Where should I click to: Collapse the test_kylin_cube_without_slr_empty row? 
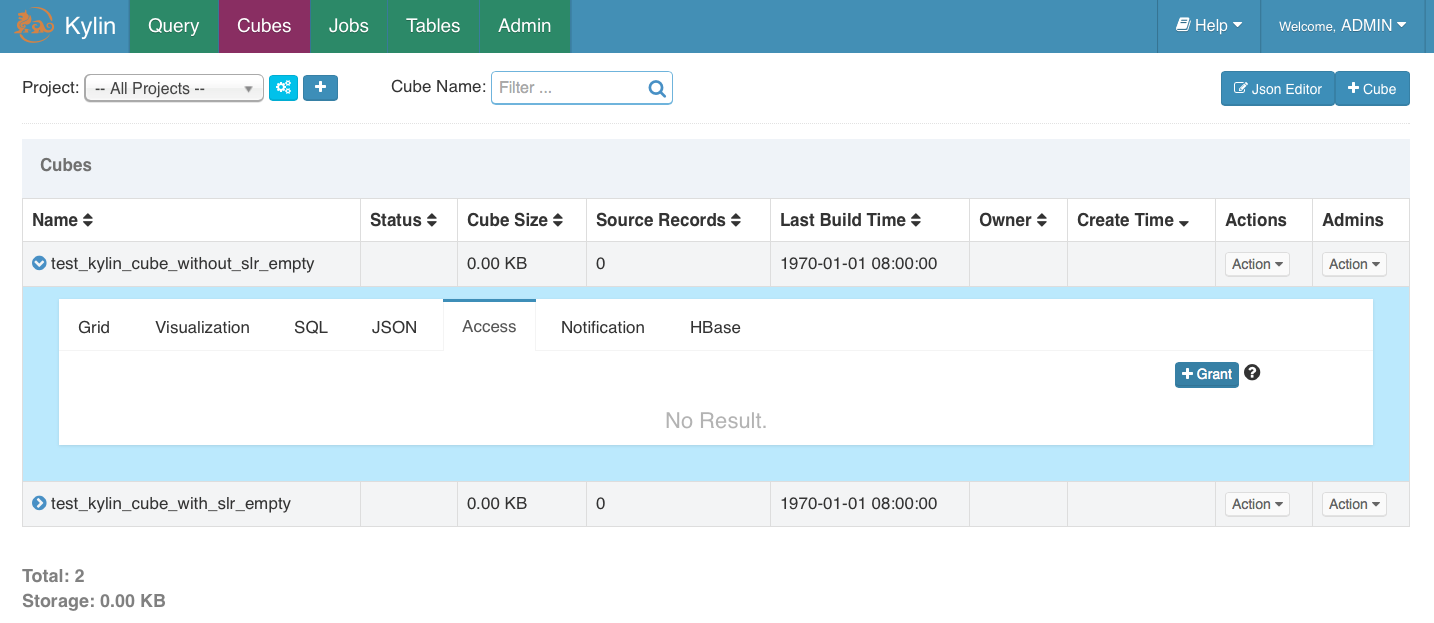pos(39,264)
